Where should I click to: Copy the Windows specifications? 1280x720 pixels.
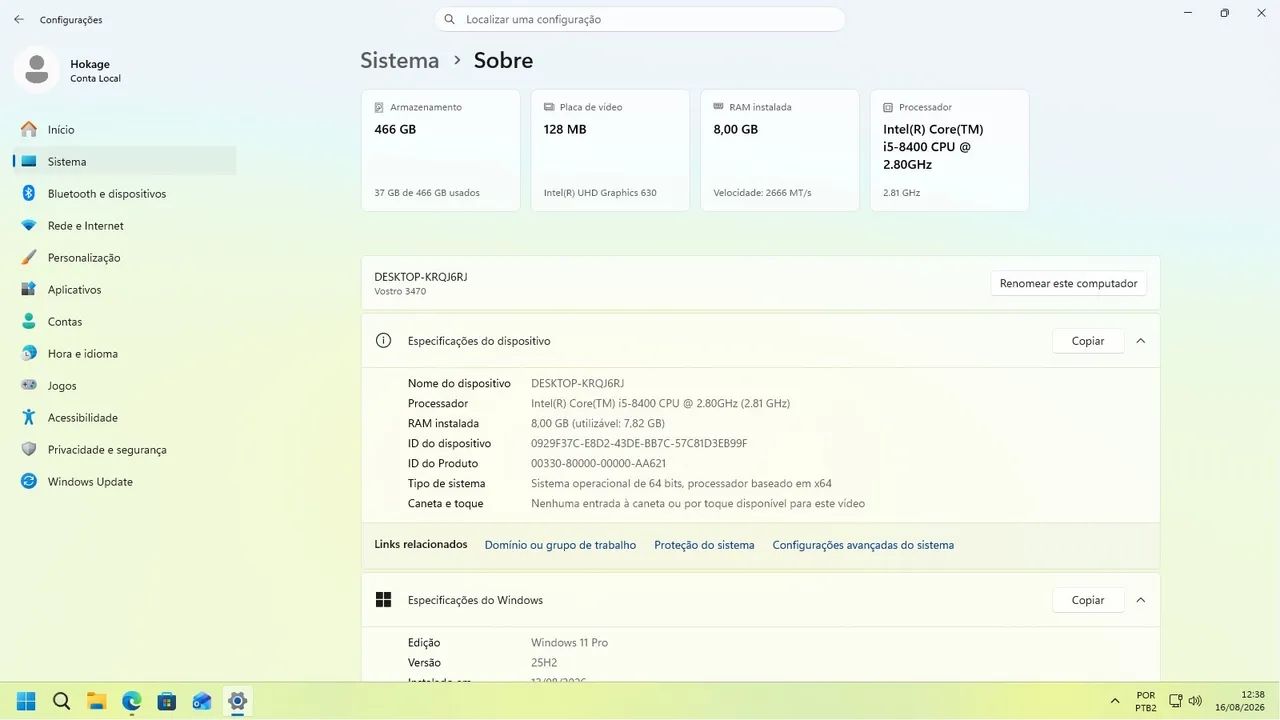[x=1088, y=600]
